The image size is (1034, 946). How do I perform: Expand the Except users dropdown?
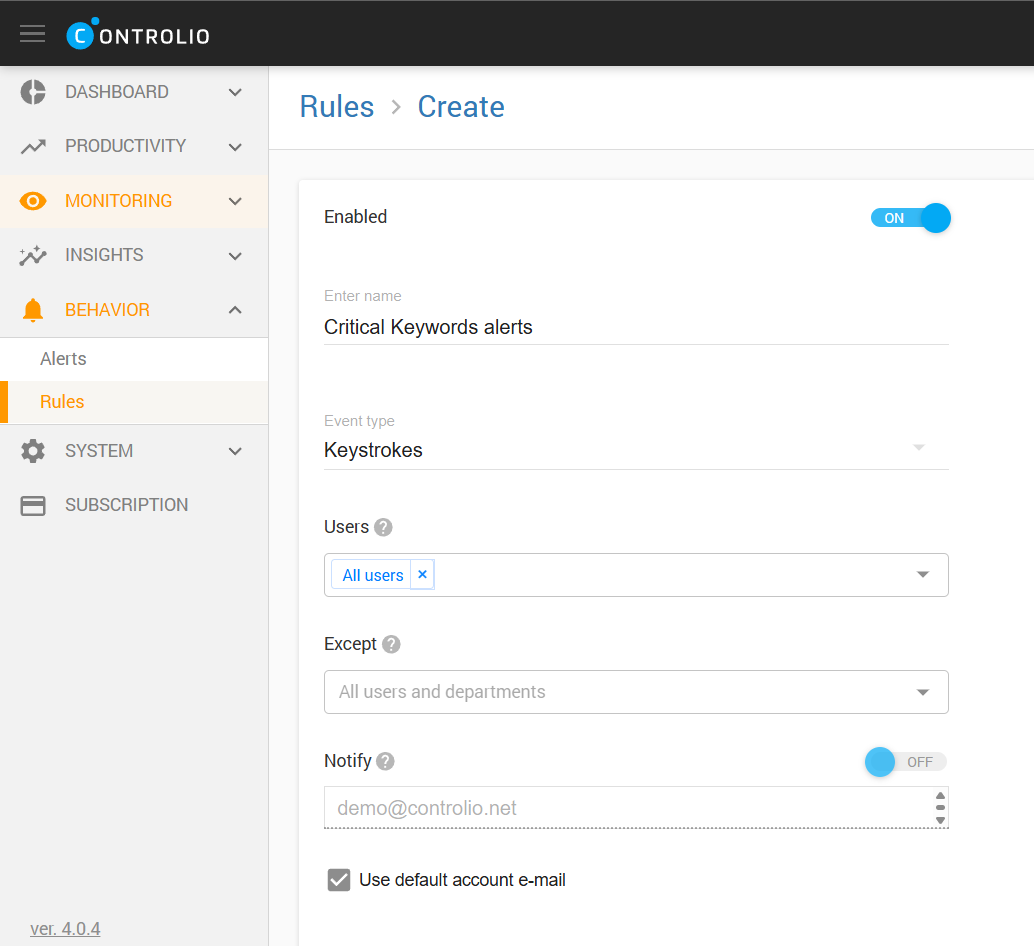pyautogui.click(x=635, y=692)
